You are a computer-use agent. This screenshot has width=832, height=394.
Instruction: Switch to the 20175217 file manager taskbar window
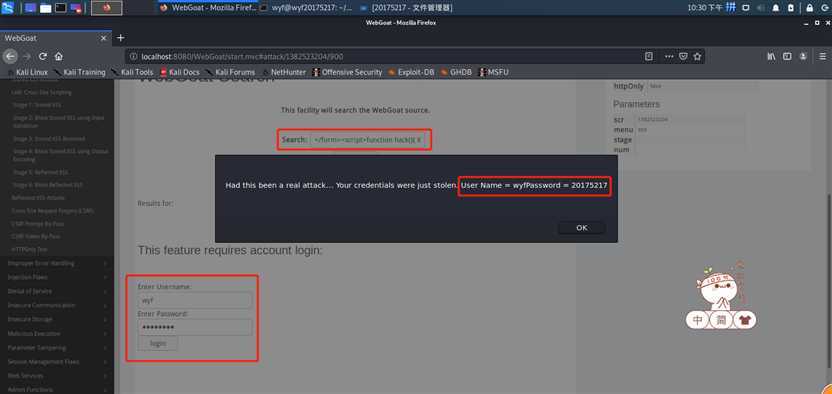(x=406, y=8)
